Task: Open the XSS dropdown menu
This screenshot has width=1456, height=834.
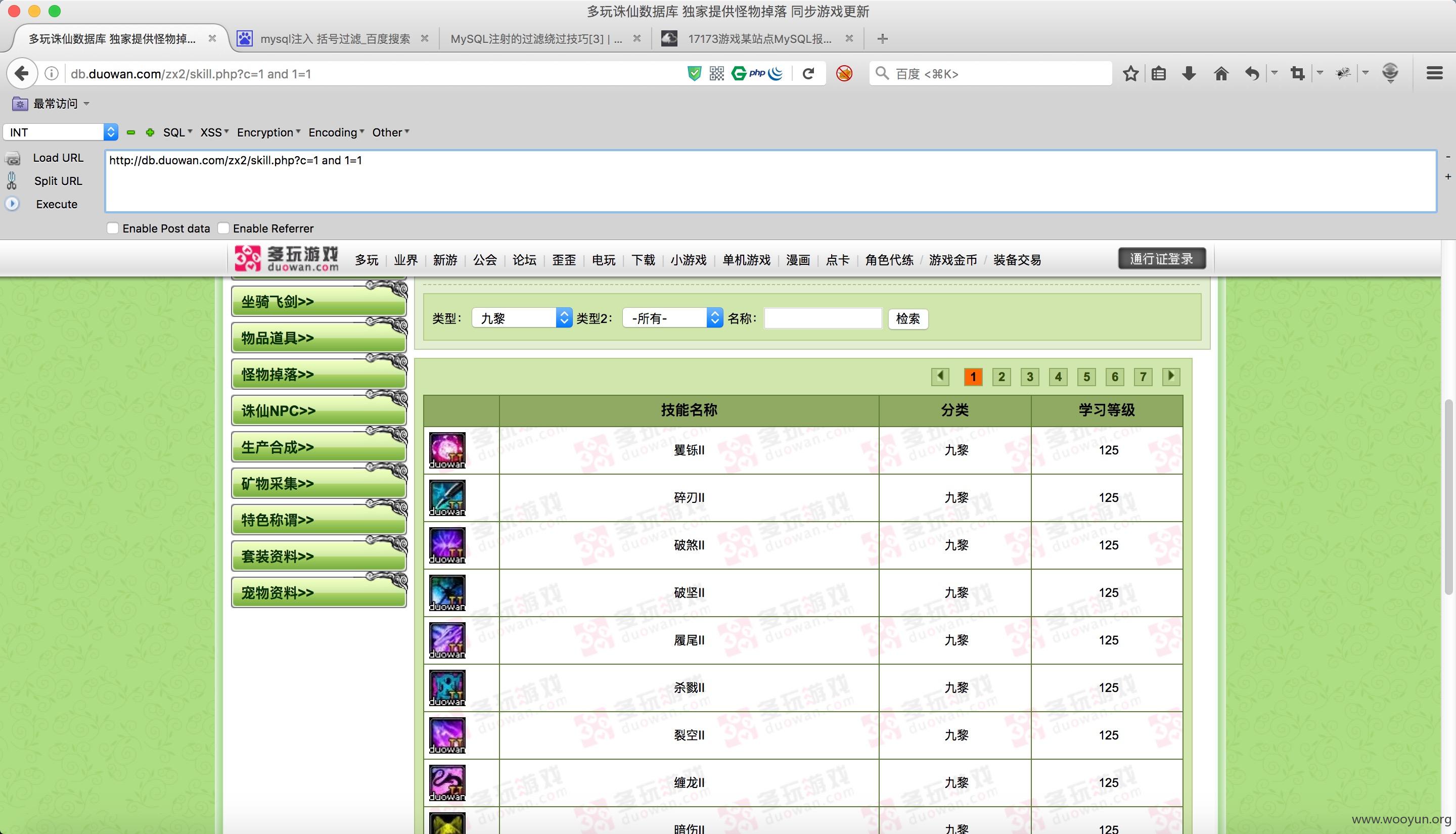Action: click(x=214, y=132)
